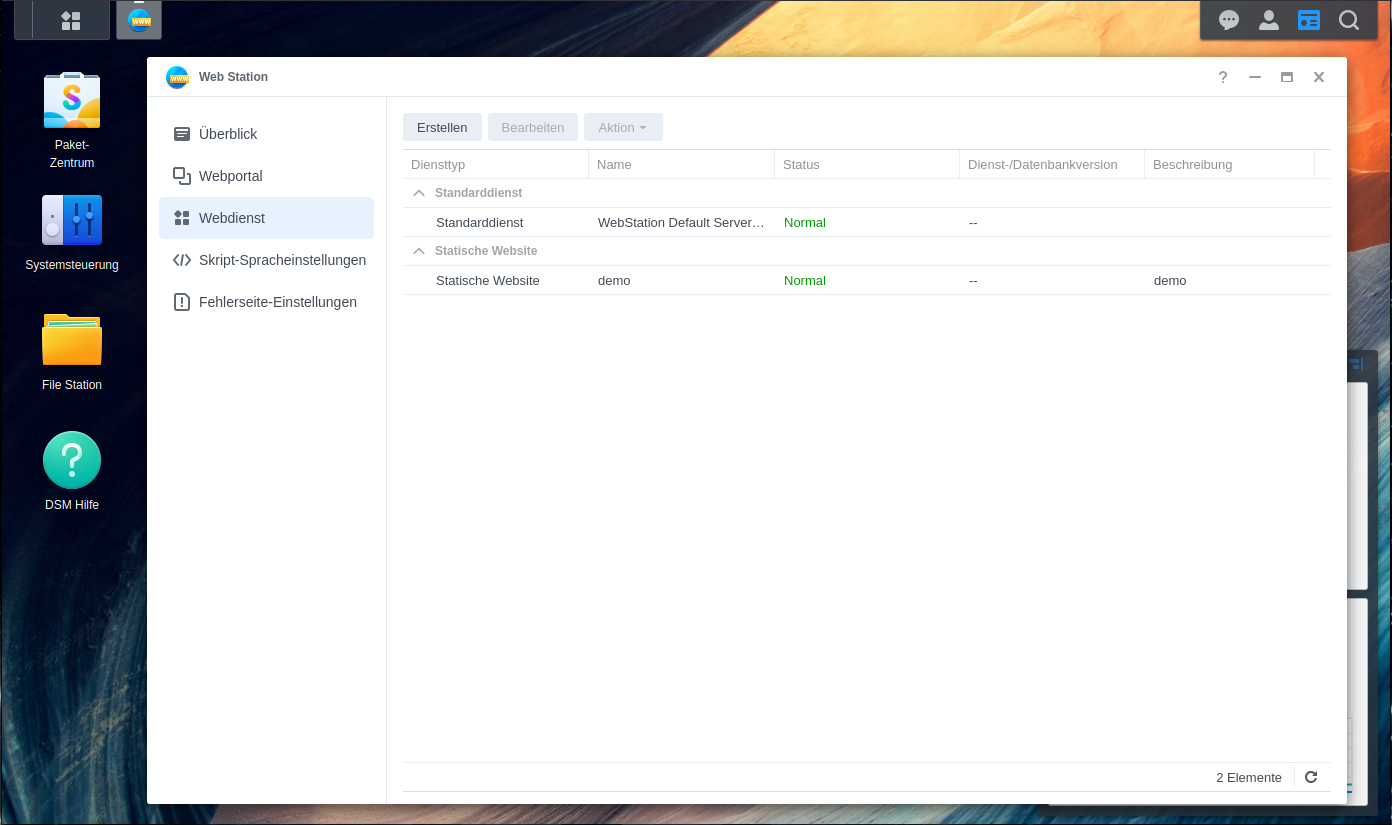This screenshot has height=825, width=1392.
Task: Click the Erstellen button
Action: (x=442, y=127)
